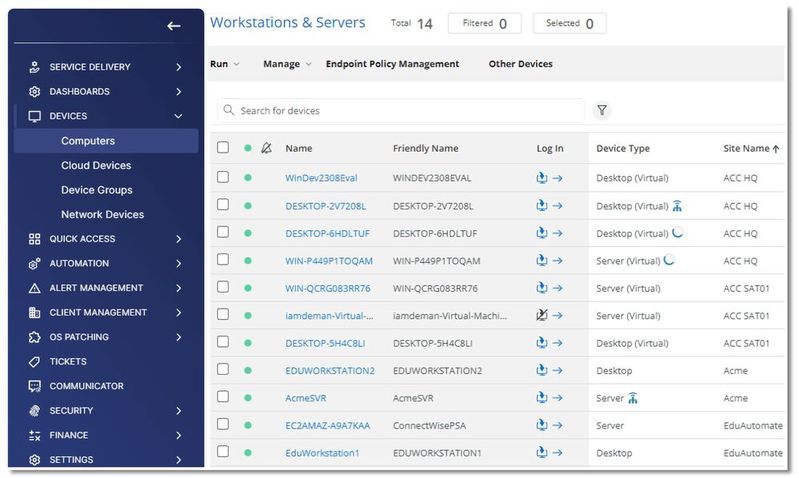Screen dimensions: 799x478
Task: Sort by the Device Type column header
Action: pyautogui.click(x=623, y=149)
